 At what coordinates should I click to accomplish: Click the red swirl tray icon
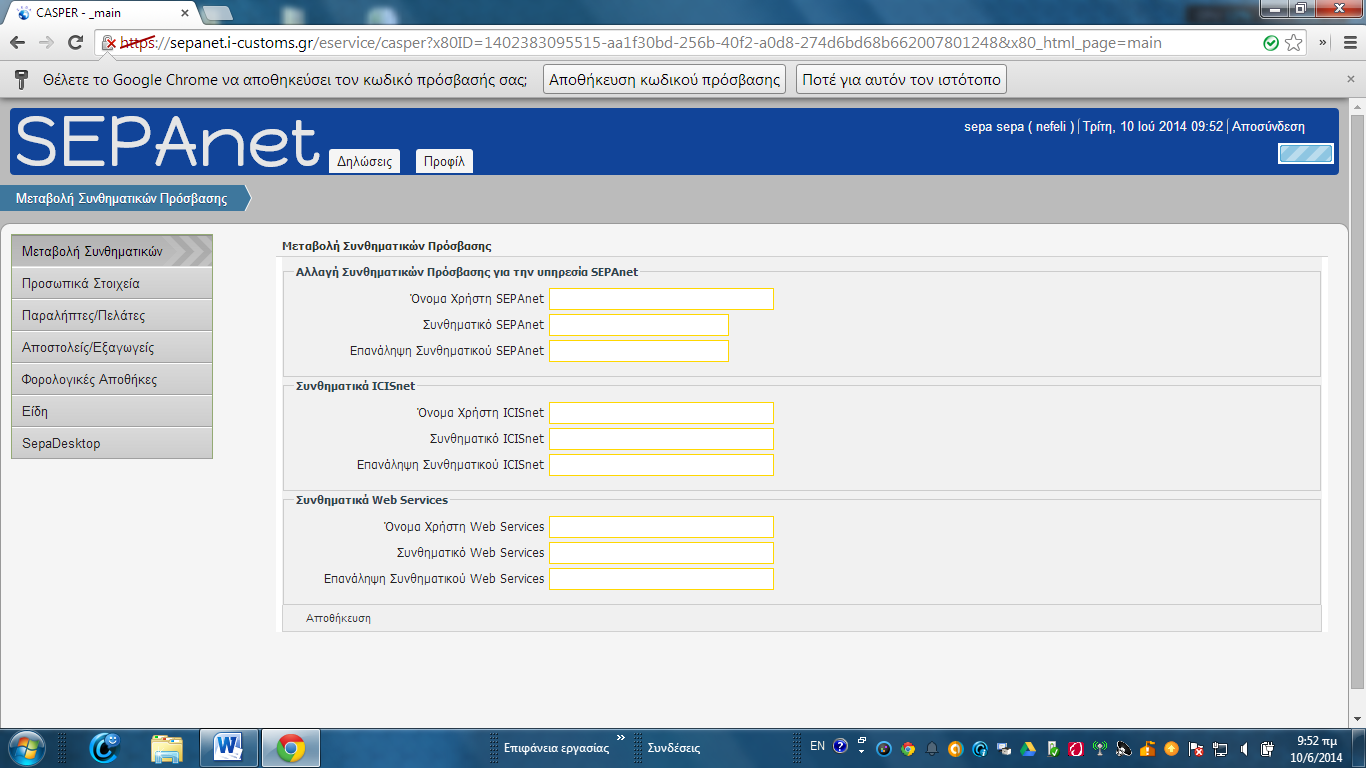[1076, 748]
